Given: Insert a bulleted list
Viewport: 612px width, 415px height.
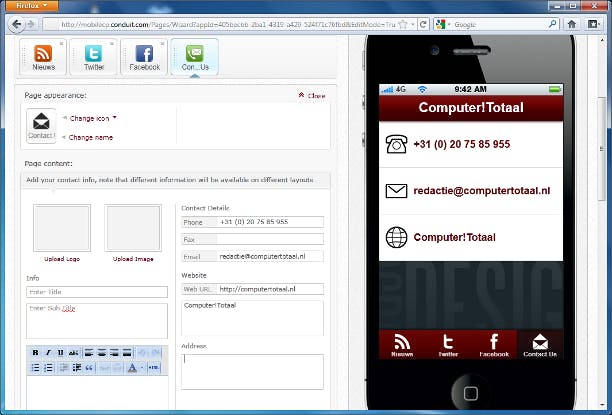Looking at the screenshot, I should (x=36, y=368).
